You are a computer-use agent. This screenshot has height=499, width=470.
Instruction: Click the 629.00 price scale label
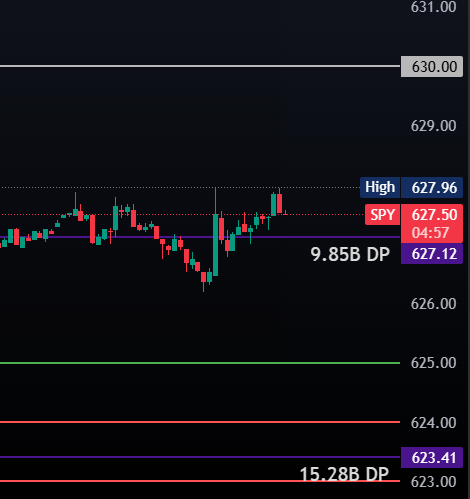click(x=433, y=126)
